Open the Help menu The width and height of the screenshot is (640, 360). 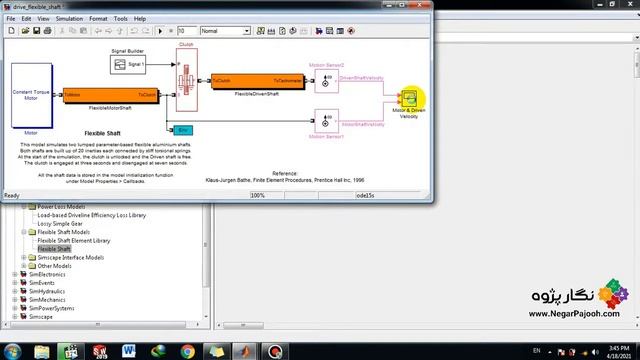point(140,19)
